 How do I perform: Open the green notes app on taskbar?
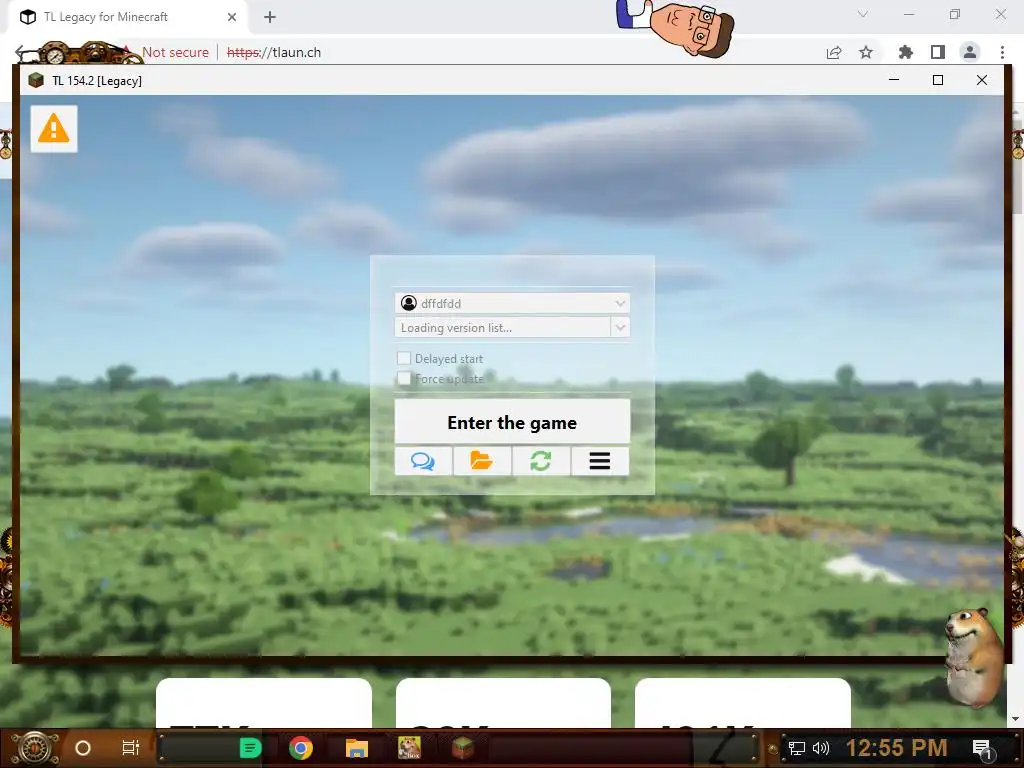pos(250,748)
